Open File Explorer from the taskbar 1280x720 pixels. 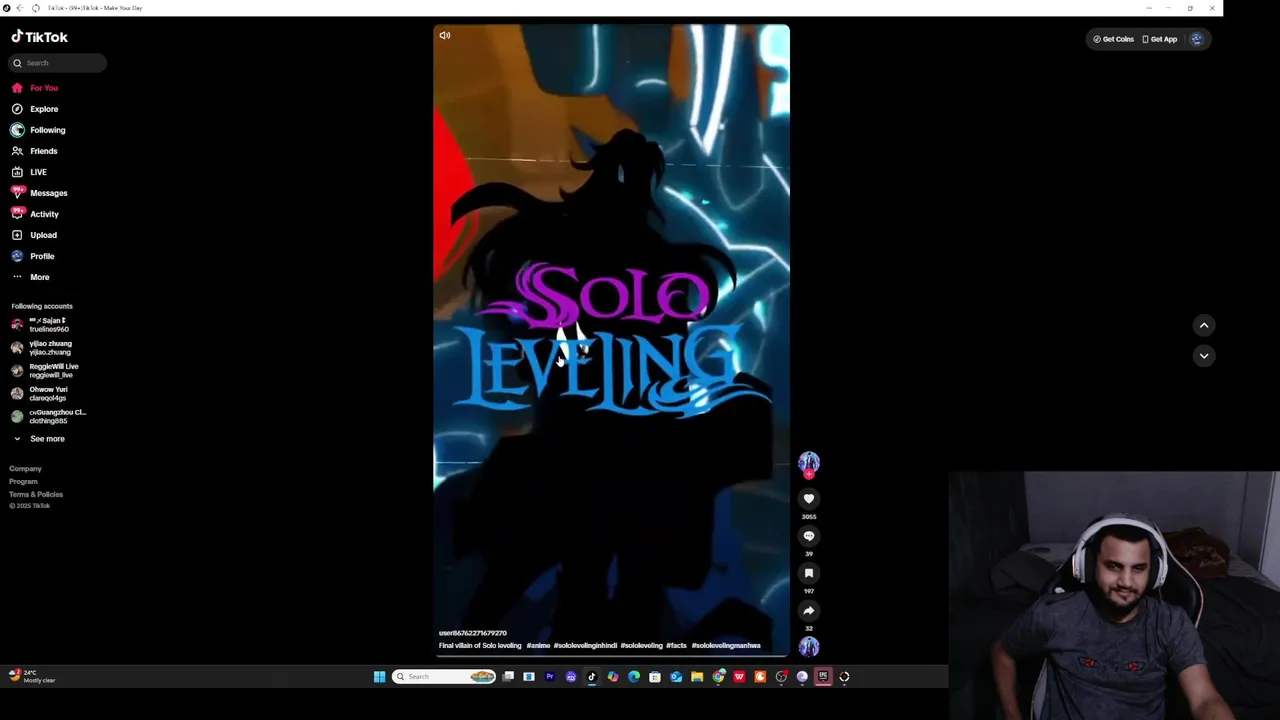point(697,677)
